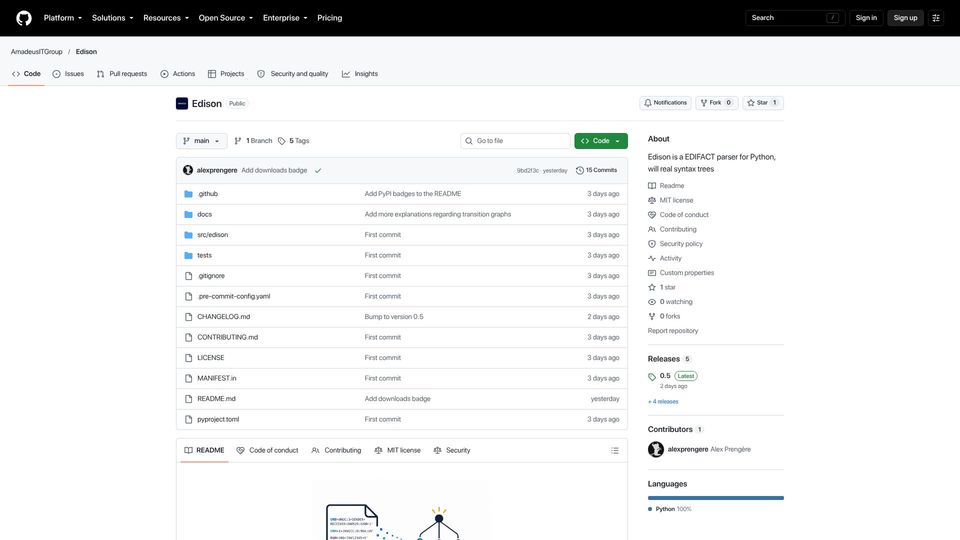Click the alexprengere avatar in commit bar
The width and height of the screenshot is (960, 540).
point(188,170)
